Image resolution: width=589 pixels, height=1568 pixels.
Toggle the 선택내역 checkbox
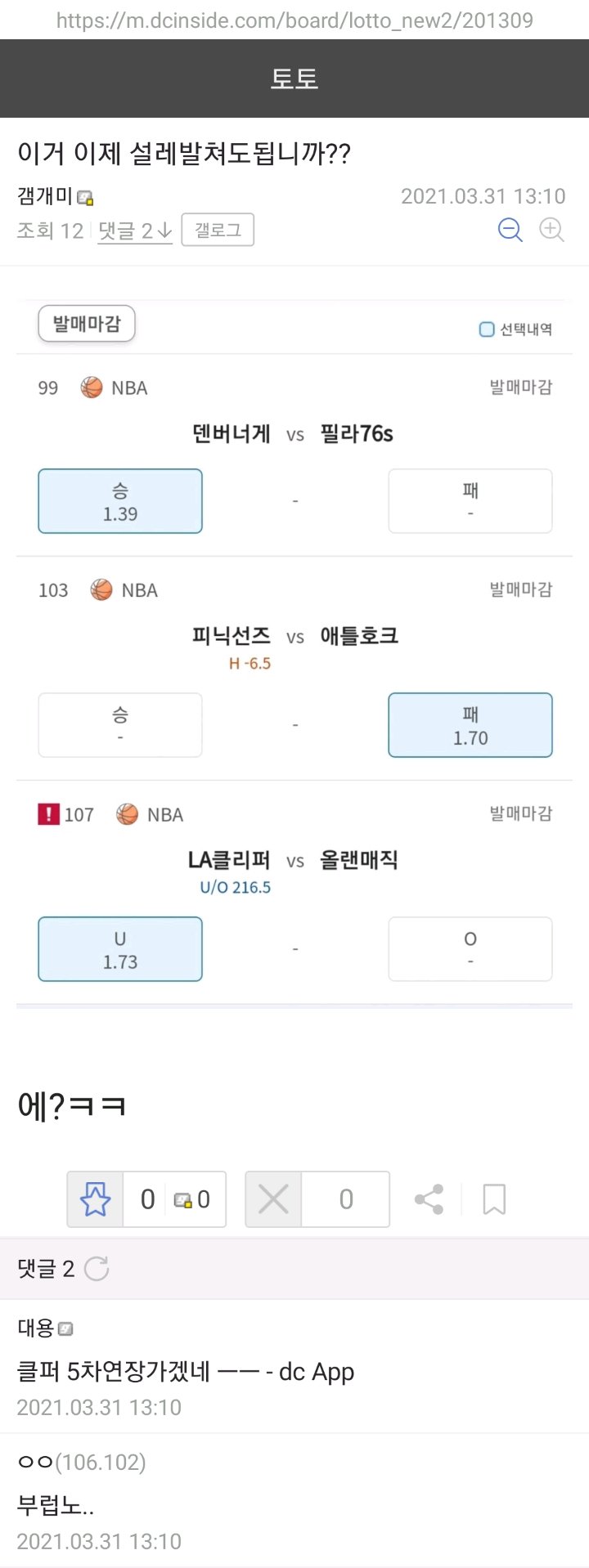(x=487, y=329)
